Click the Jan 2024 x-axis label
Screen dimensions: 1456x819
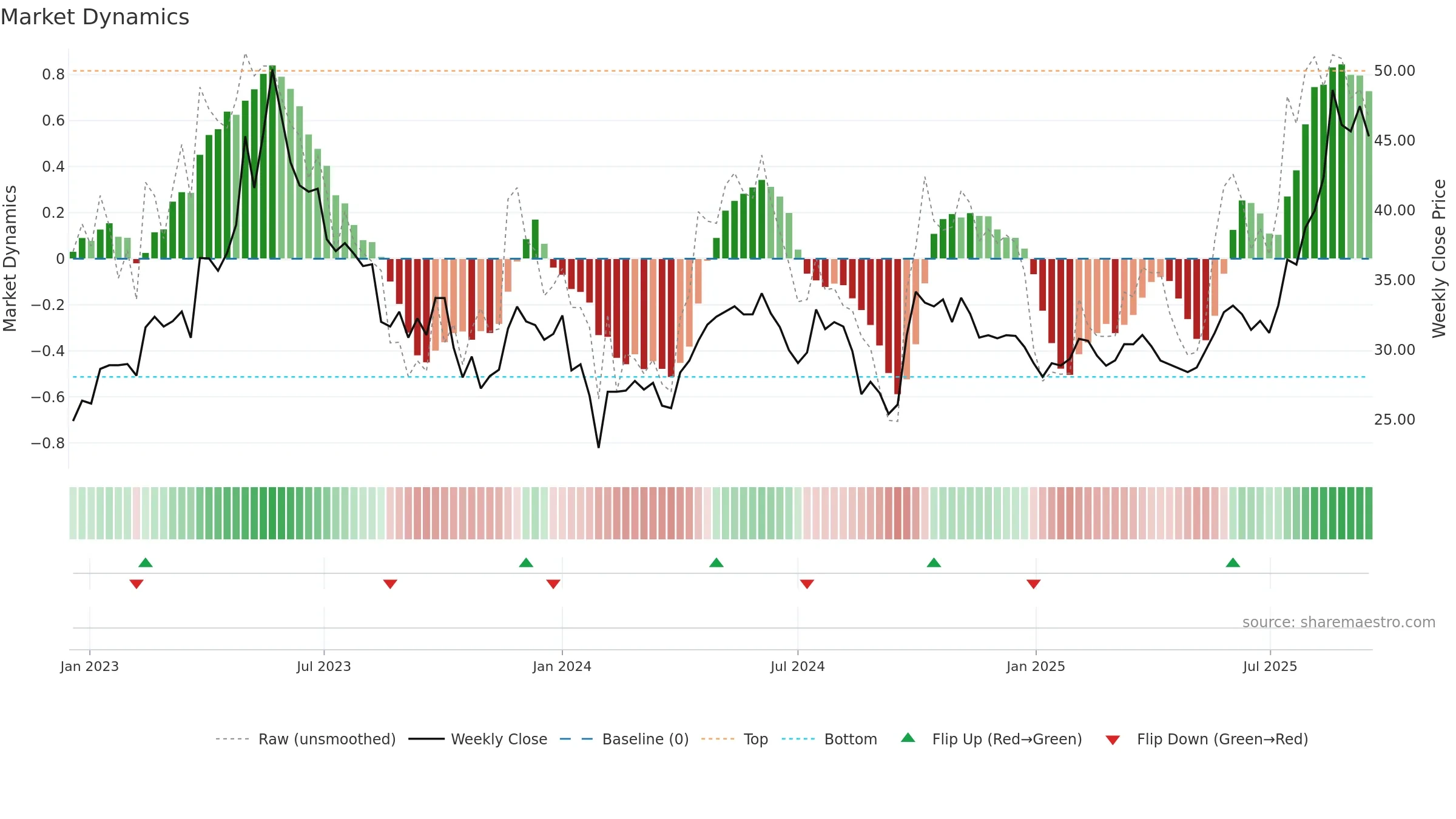[x=562, y=666]
